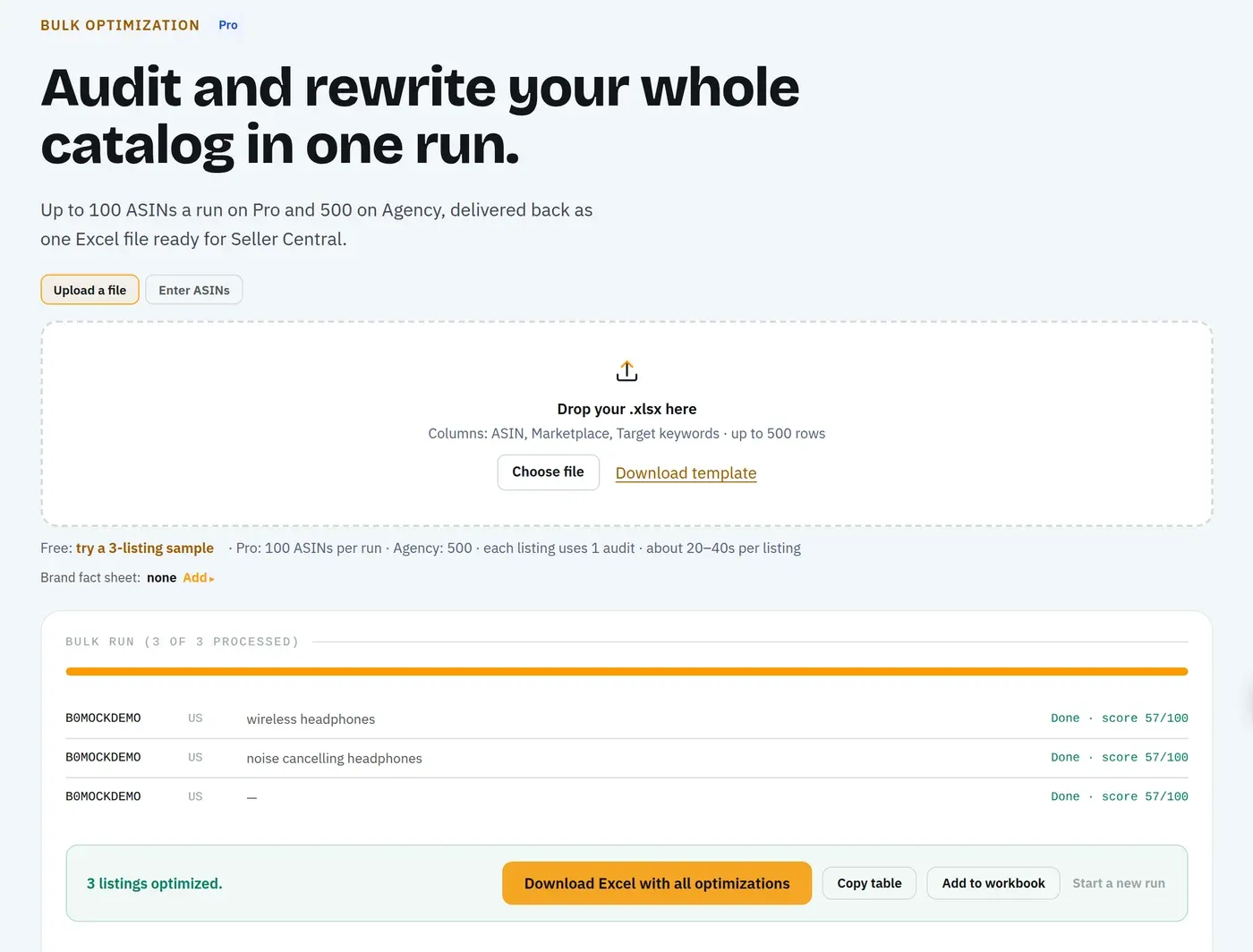The width and height of the screenshot is (1253, 952).
Task: Select the wireless headphones keyword row
Action: click(626, 718)
